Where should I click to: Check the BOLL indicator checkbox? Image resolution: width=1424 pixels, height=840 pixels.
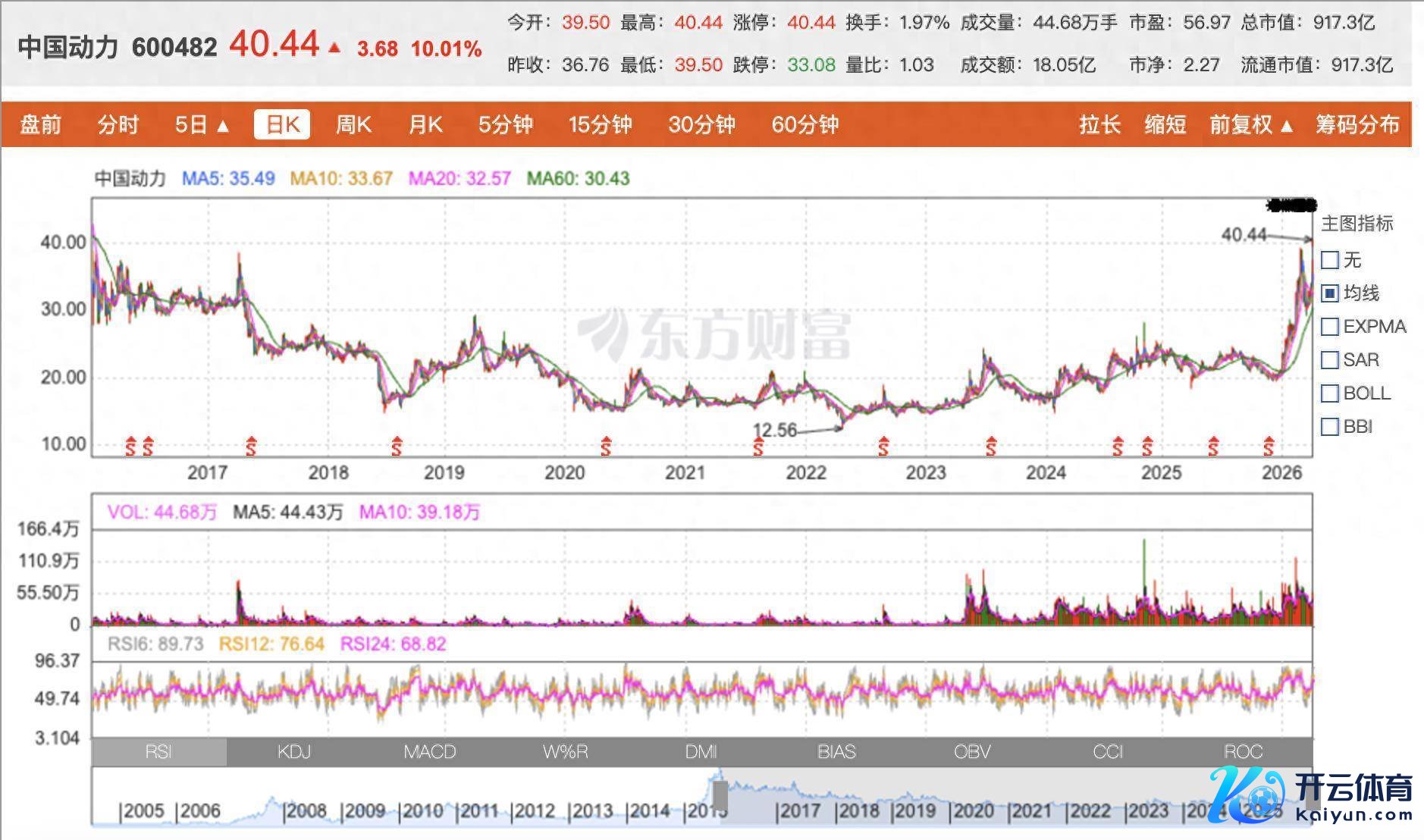point(1330,393)
